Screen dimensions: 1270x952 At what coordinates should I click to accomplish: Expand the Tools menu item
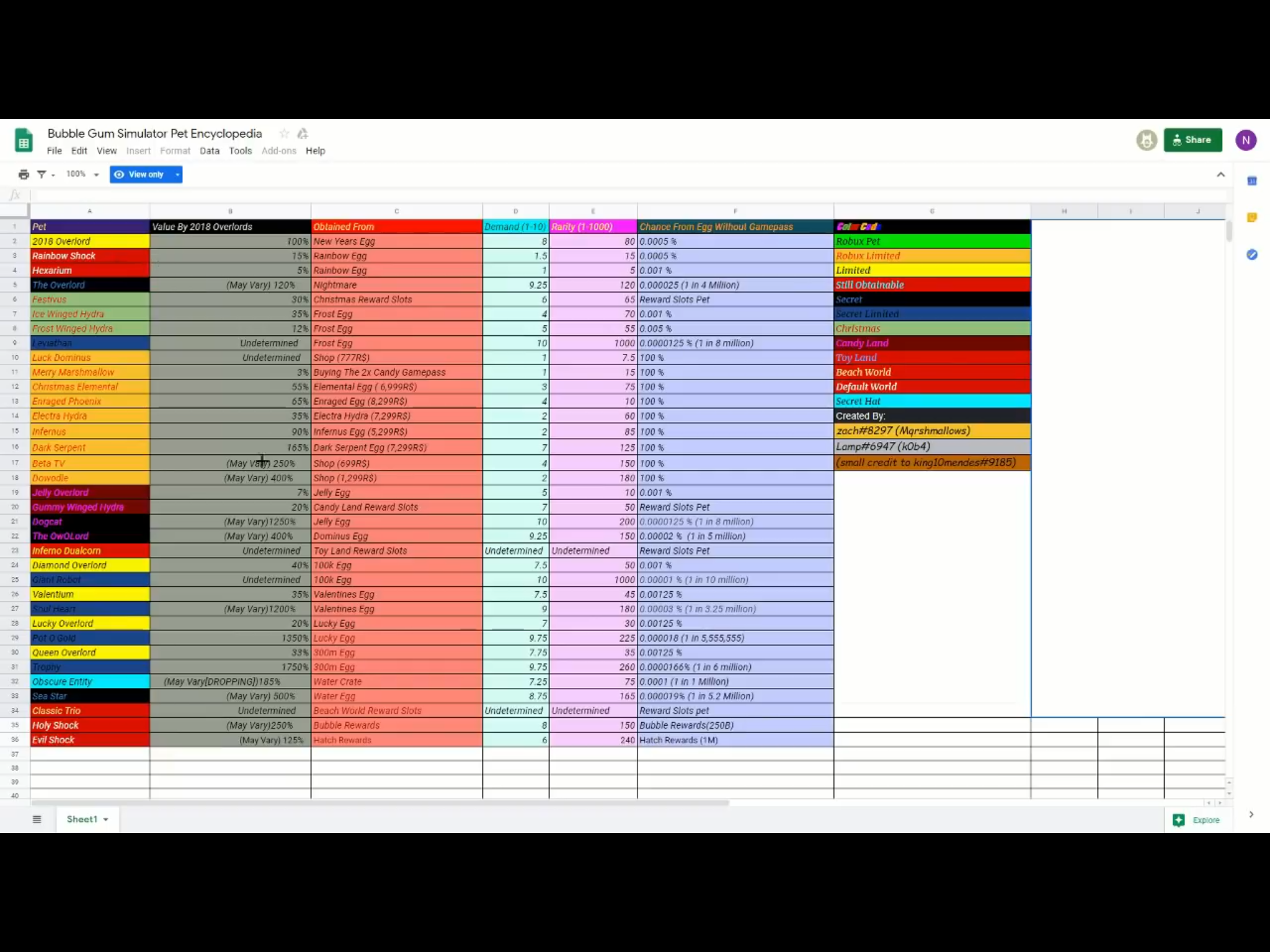[x=241, y=150]
